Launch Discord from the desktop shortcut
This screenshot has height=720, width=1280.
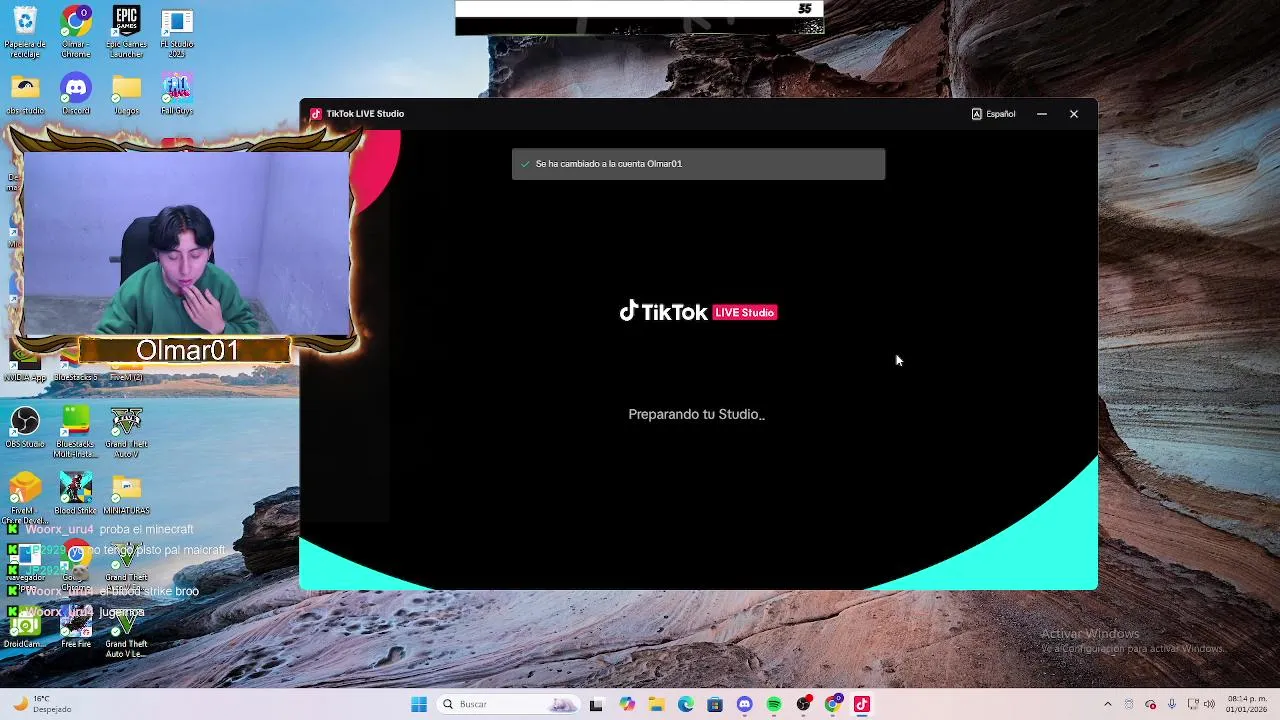76,95
